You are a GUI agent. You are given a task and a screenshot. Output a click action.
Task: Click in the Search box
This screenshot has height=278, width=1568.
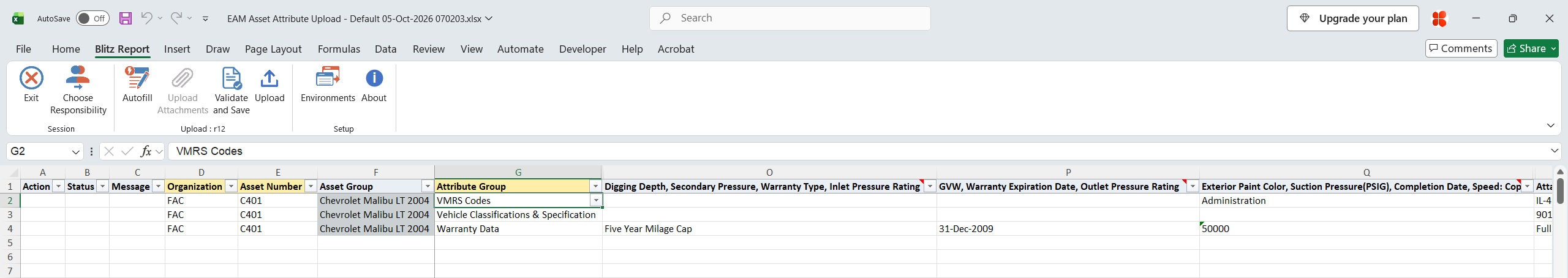click(790, 18)
